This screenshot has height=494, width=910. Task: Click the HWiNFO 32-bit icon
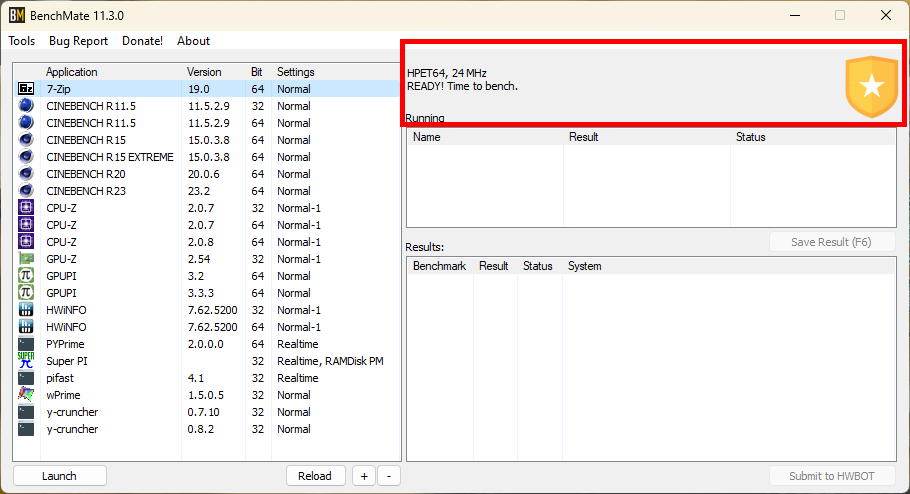pyautogui.click(x=26, y=309)
